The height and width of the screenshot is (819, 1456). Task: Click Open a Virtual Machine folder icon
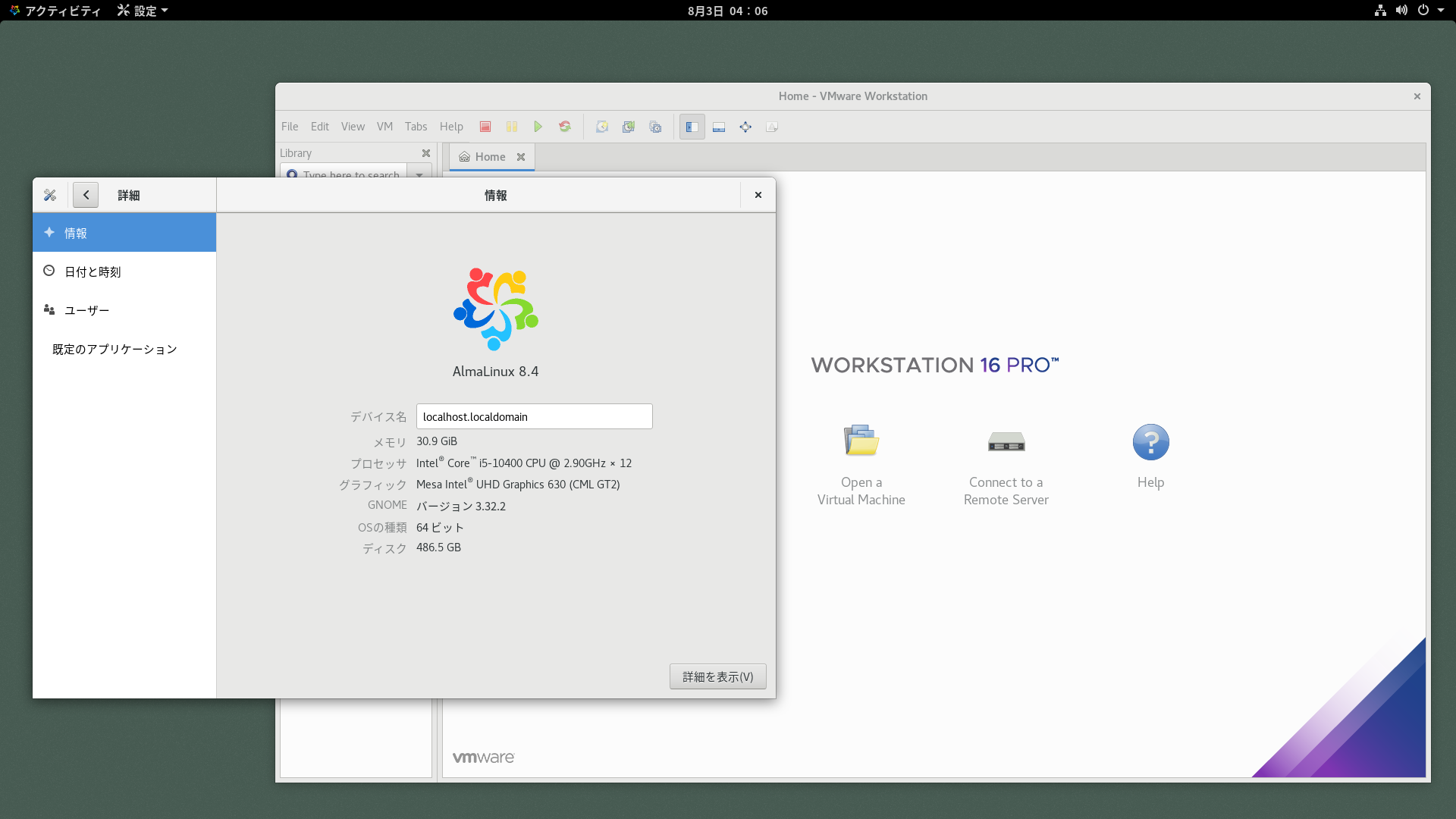click(x=861, y=441)
